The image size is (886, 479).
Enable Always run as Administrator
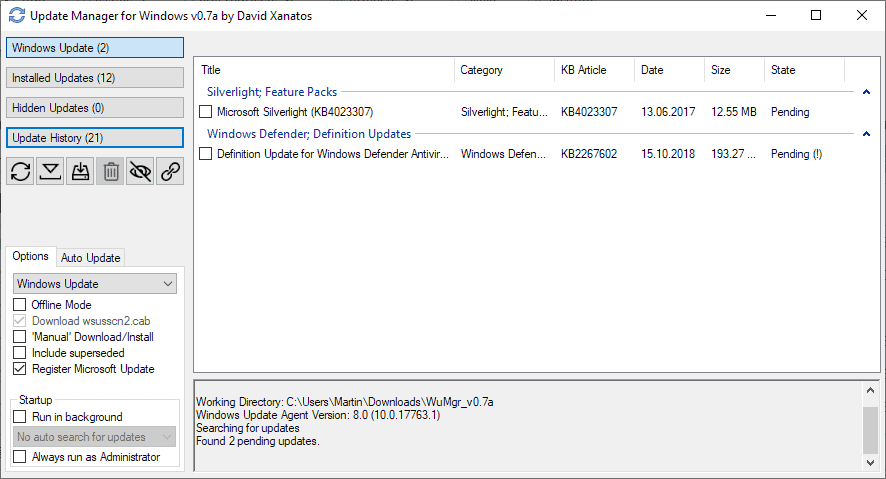tap(20, 456)
